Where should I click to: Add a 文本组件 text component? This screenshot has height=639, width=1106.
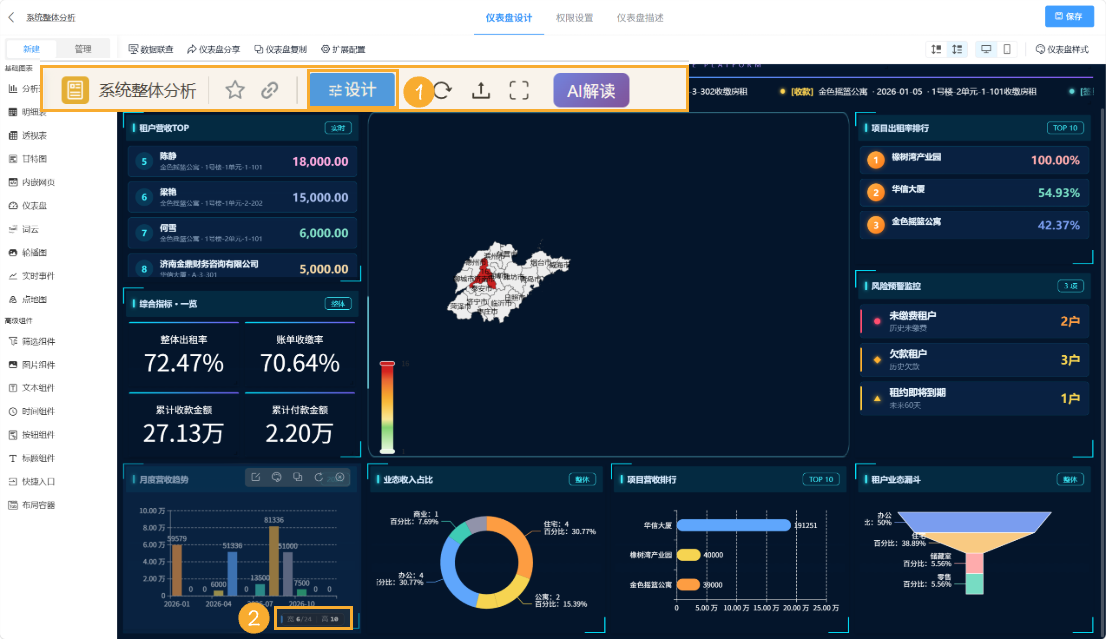point(32,388)
